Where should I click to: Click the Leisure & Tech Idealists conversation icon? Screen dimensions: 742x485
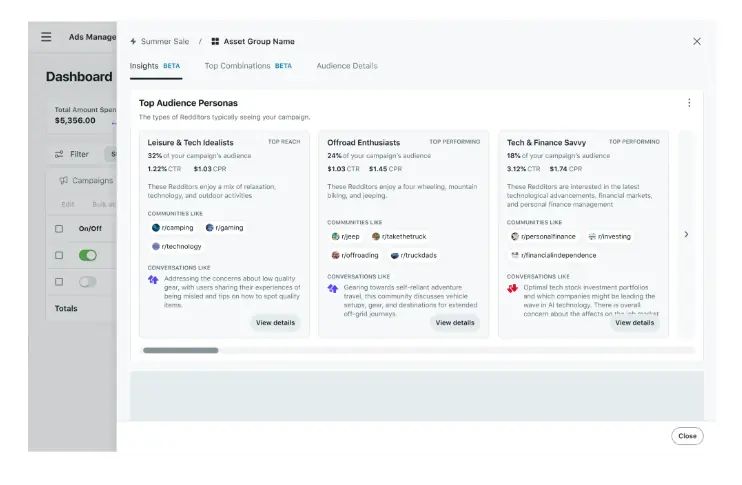click(153, 280)
